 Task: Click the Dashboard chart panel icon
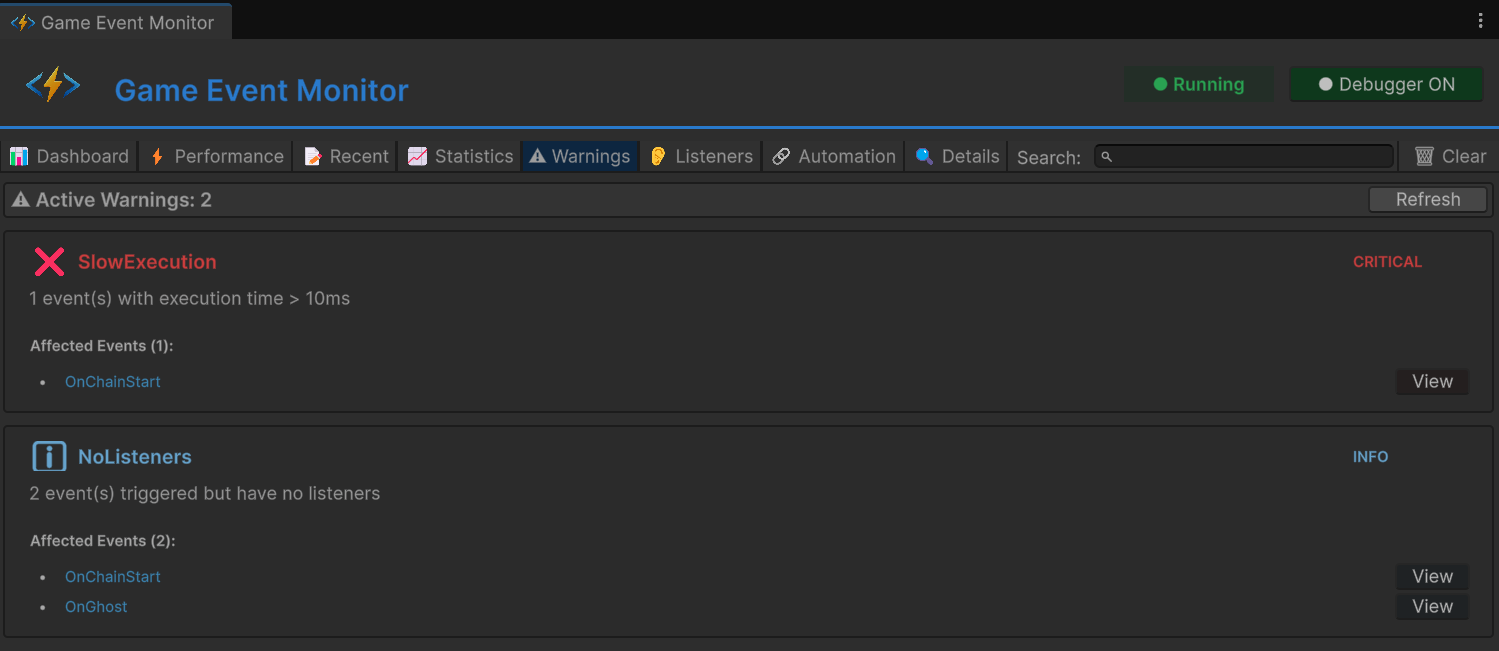[20, 156]
